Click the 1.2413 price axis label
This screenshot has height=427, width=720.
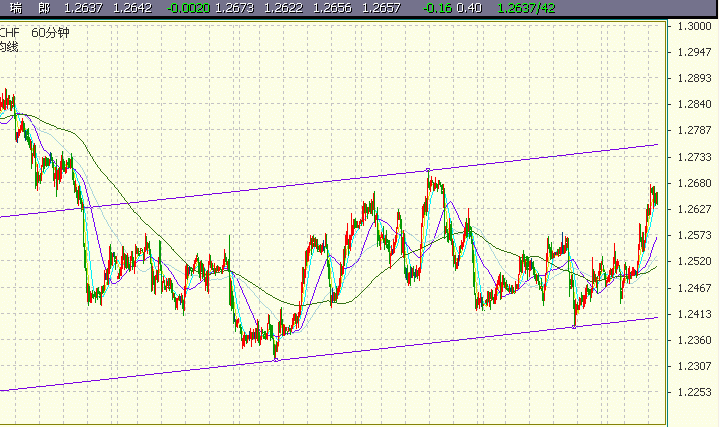click(695, 314)
